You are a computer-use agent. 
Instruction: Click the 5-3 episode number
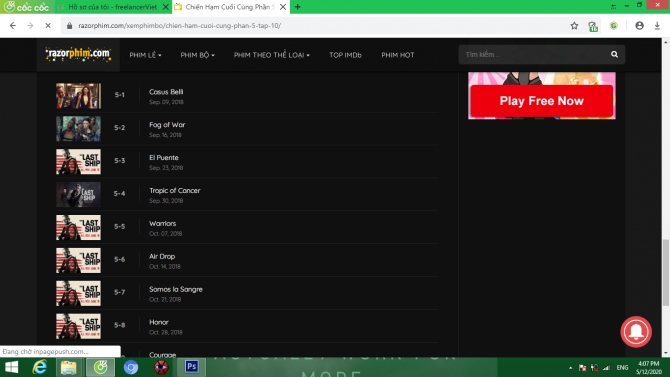pos(120,161)
